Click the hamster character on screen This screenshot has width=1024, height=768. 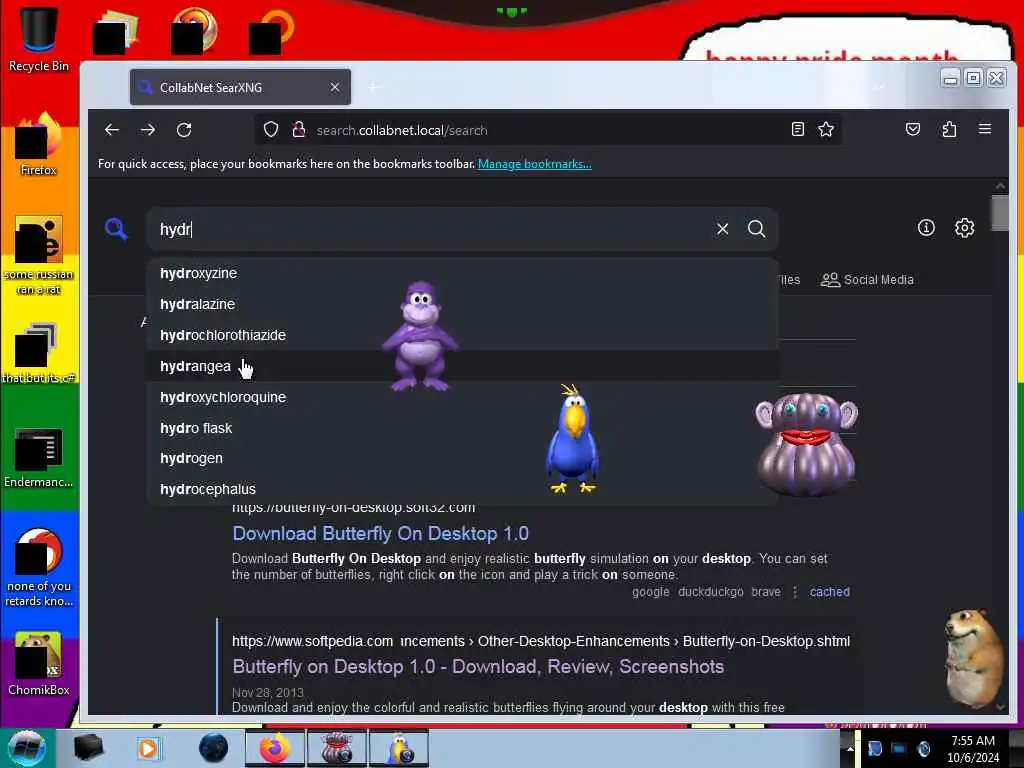coord(973,658)
